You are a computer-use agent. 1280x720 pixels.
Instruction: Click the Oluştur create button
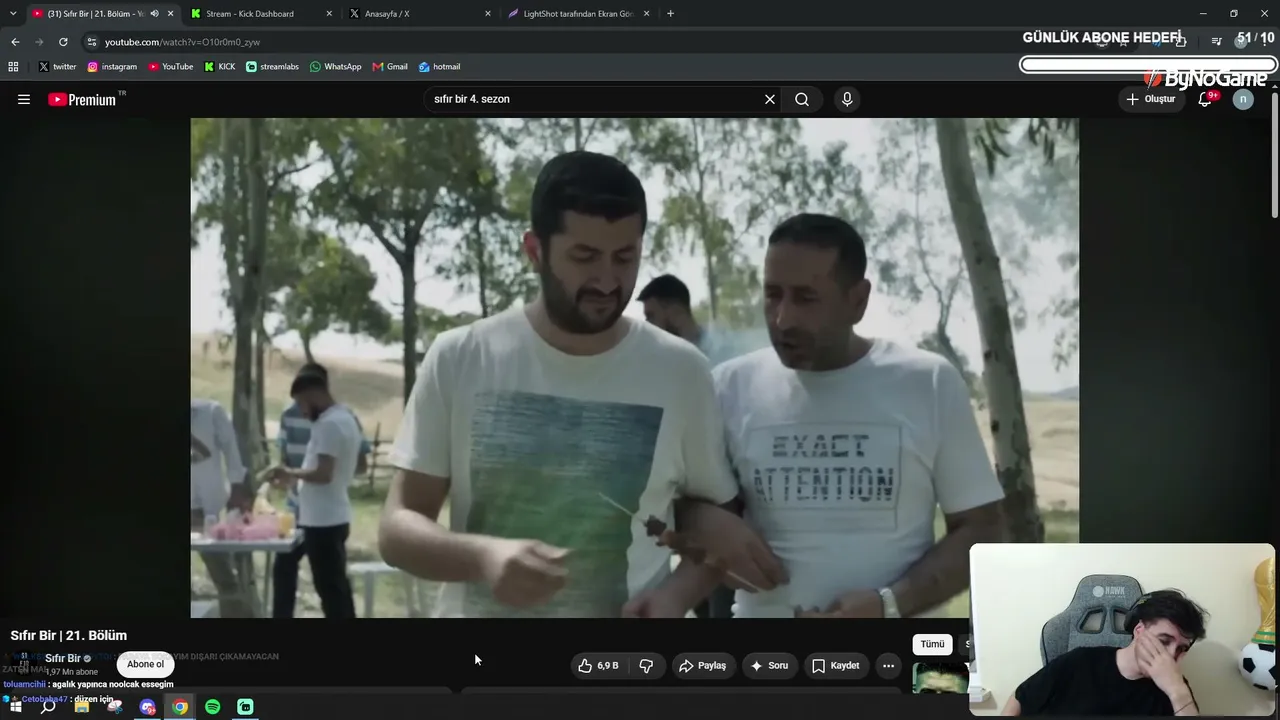1150,99
